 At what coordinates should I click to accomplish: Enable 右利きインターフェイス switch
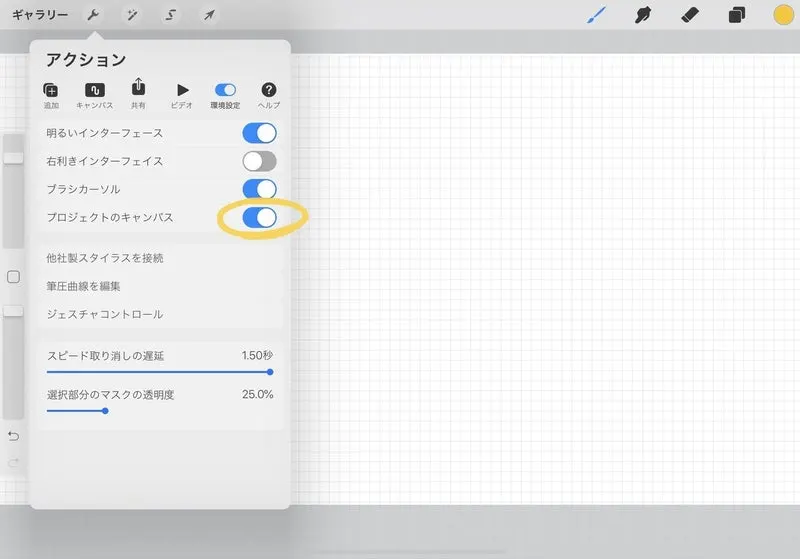(259, 161)
